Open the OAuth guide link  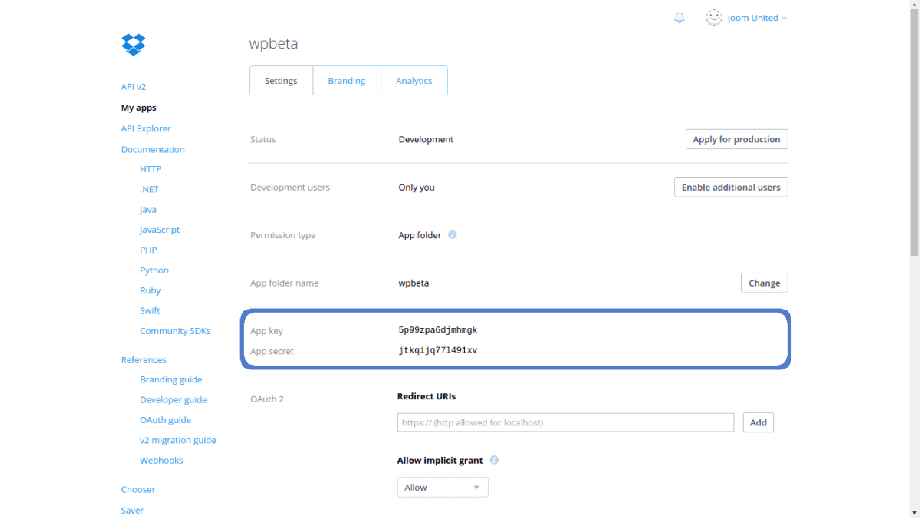(x=165, y=420)
